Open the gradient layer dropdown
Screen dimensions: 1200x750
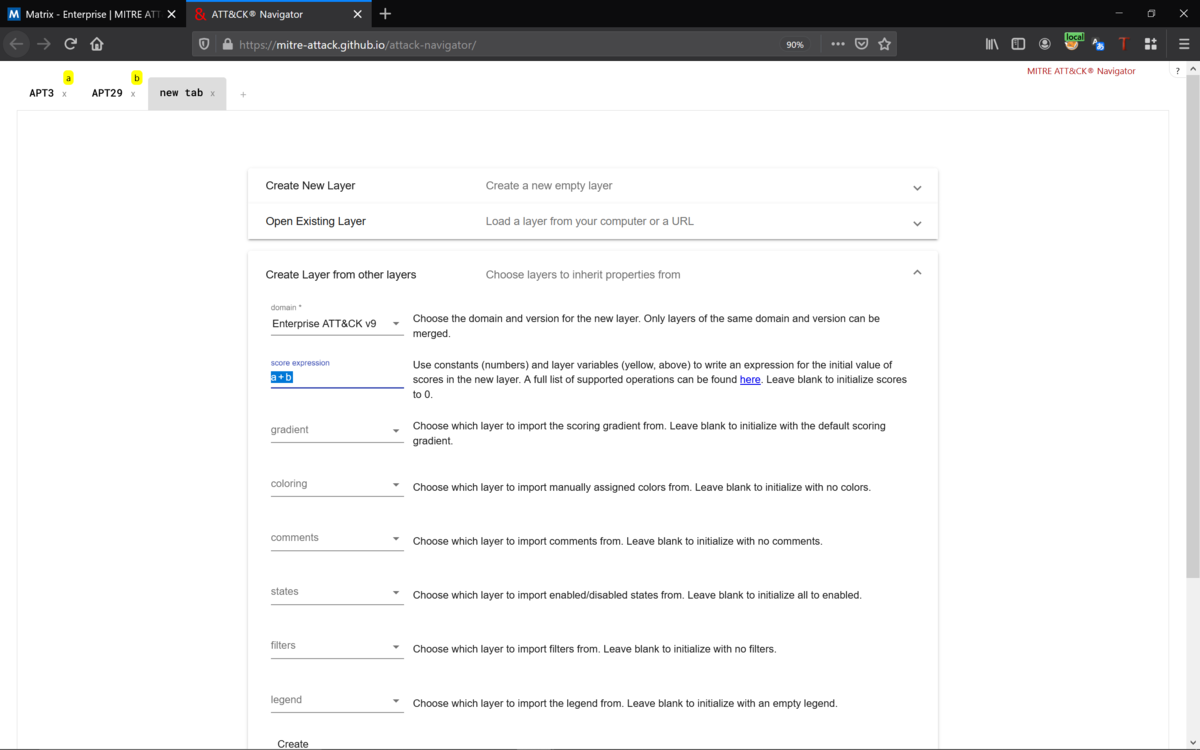pos(337,431)
